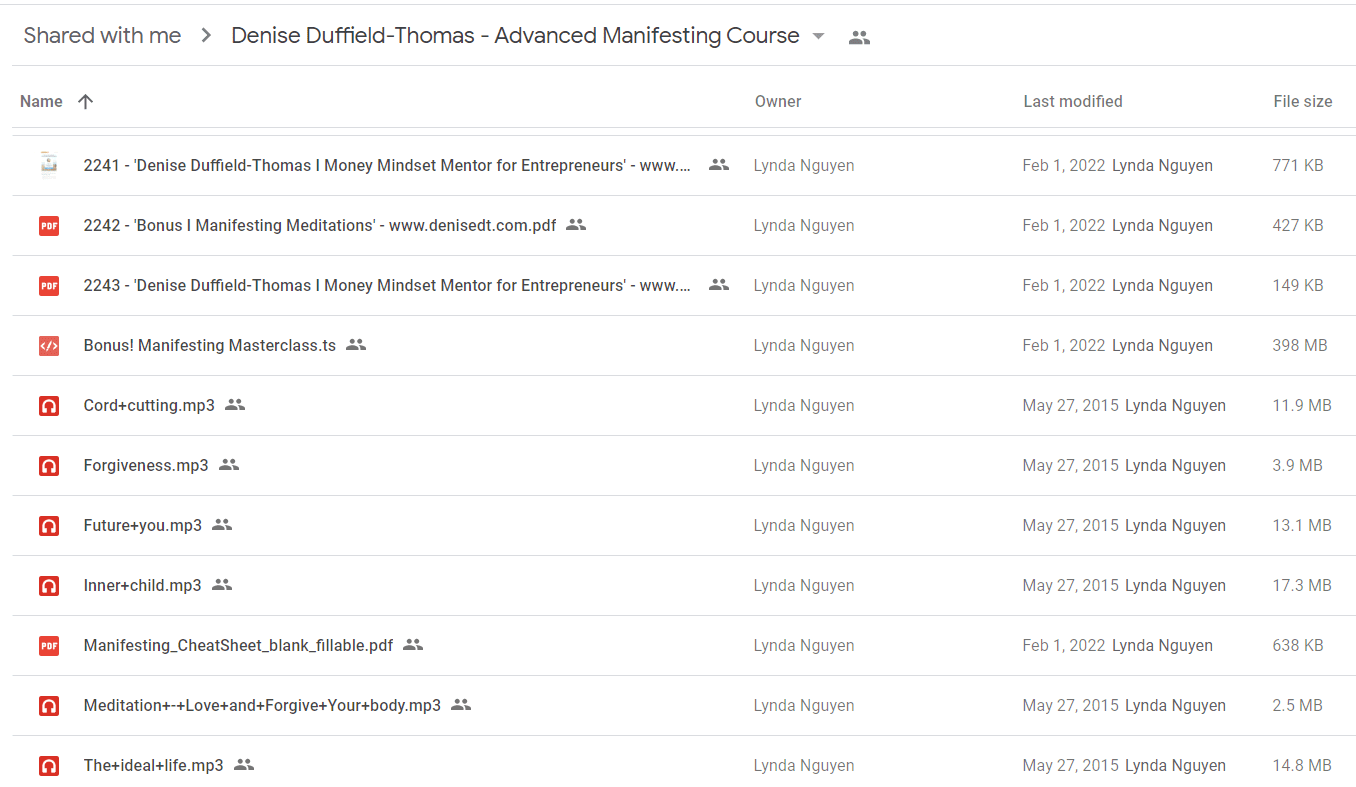Select the Cord+cutting.mp3 file name
This screenshot has width=1356, height=787.
click(149, 405)
